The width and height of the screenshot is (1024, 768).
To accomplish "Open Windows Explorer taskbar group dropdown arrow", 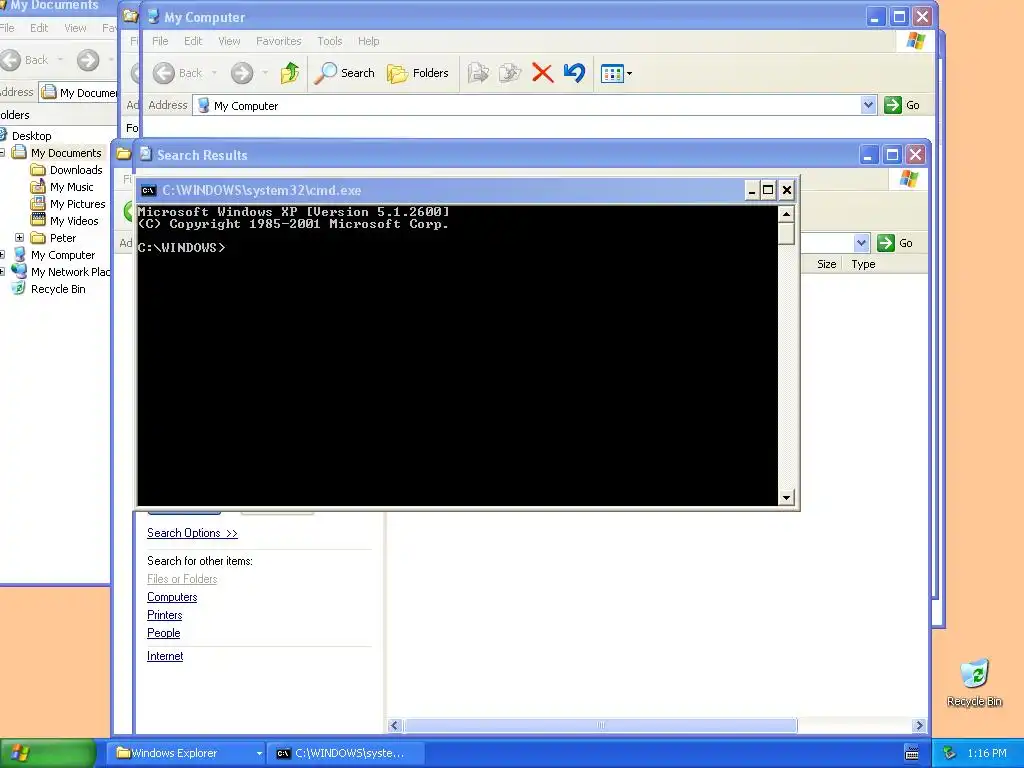I will pyautogui.click(x=259, y=754).
